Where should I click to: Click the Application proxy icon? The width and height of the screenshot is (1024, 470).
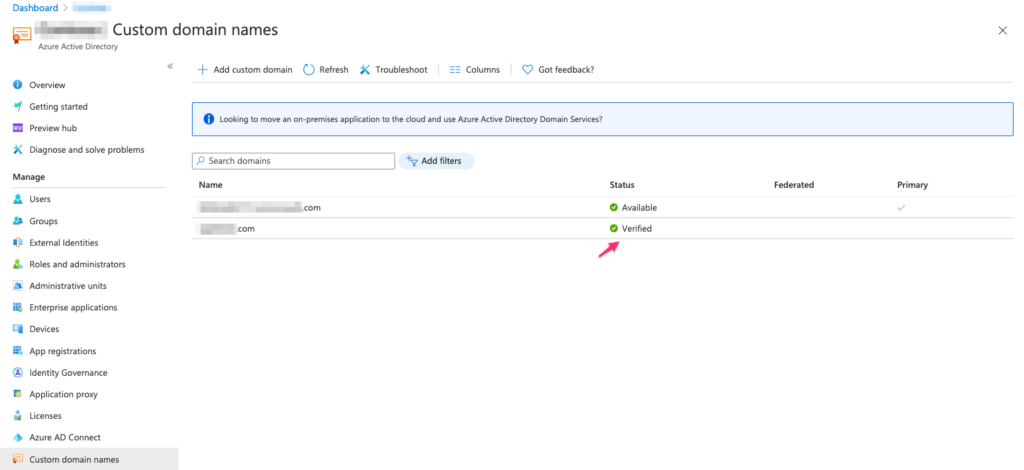pos(18,394)
